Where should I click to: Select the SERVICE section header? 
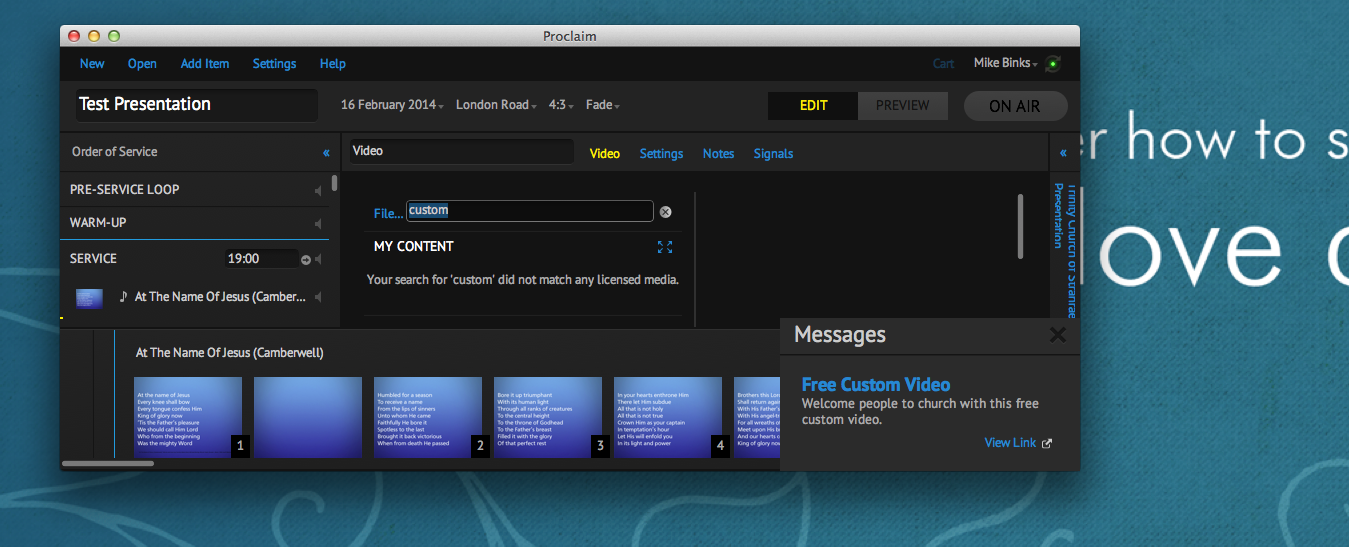coord(93,259)
